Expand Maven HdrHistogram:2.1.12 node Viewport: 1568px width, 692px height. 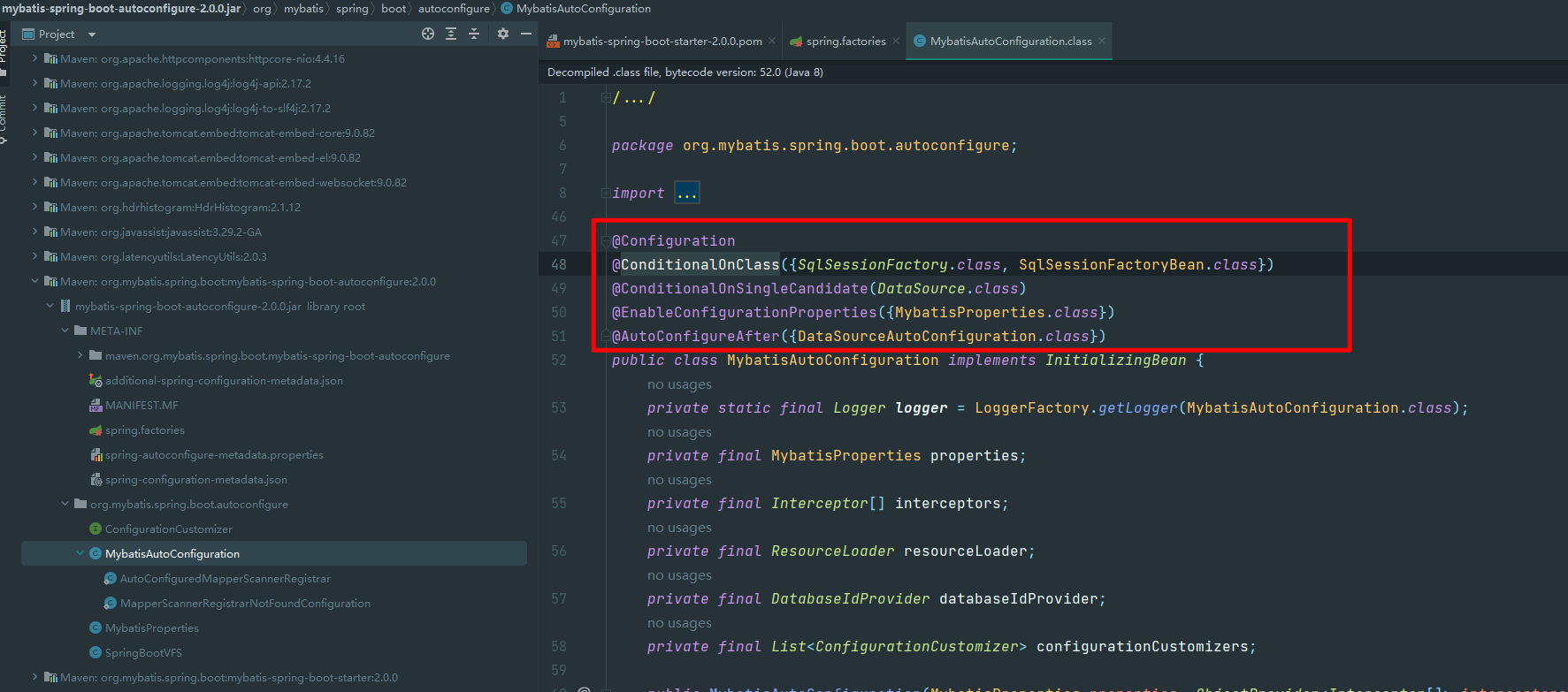click(34, 207)
